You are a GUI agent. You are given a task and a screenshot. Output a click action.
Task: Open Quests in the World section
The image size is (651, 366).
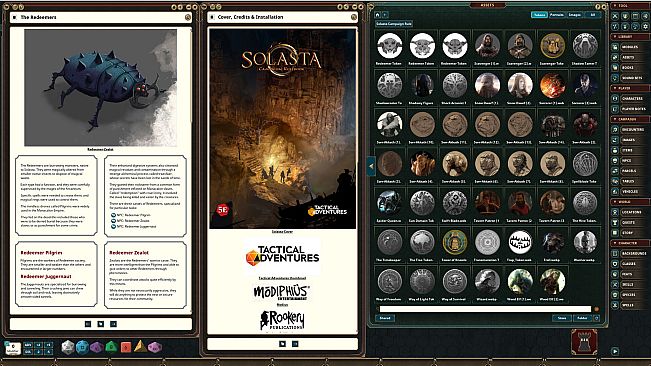[629, 222]
